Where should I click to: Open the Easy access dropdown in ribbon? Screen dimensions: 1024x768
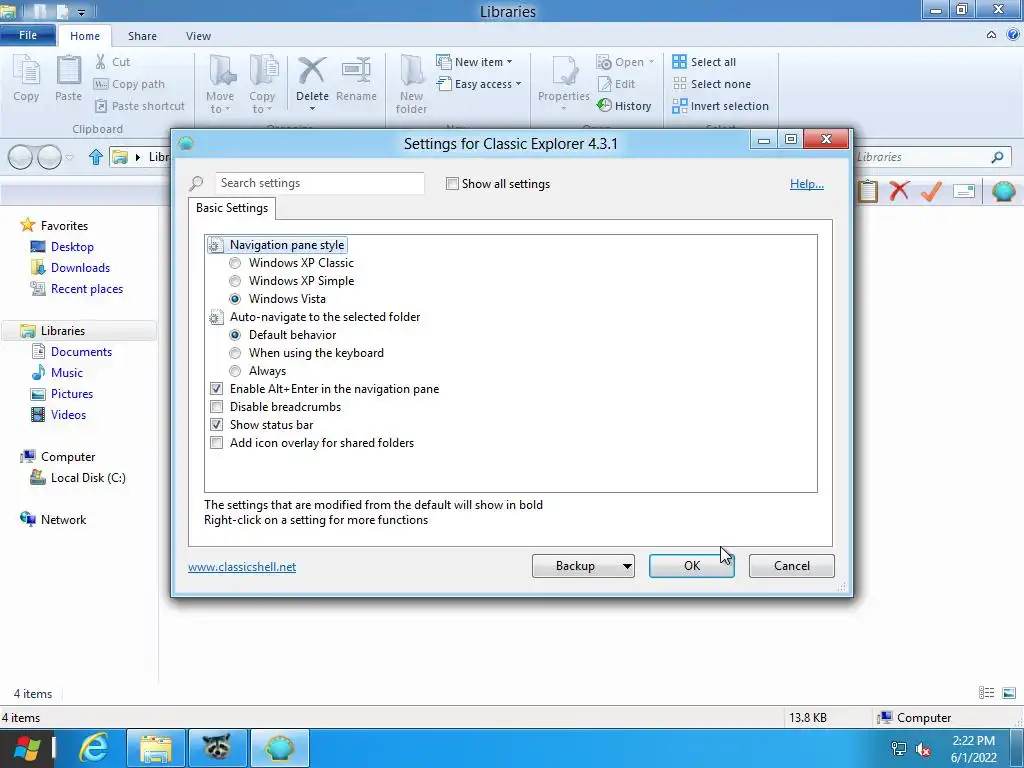point(479,84)
